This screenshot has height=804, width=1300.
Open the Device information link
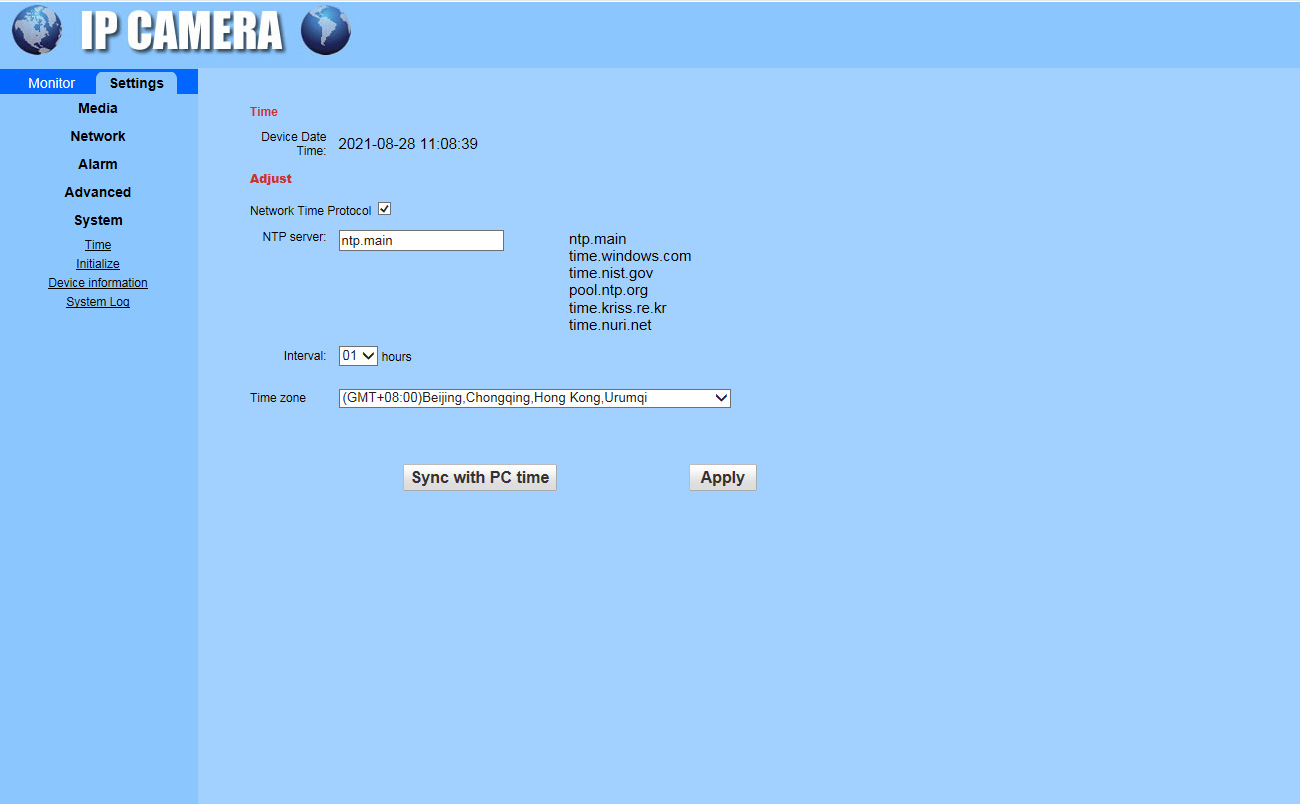[x=98, y=283]
